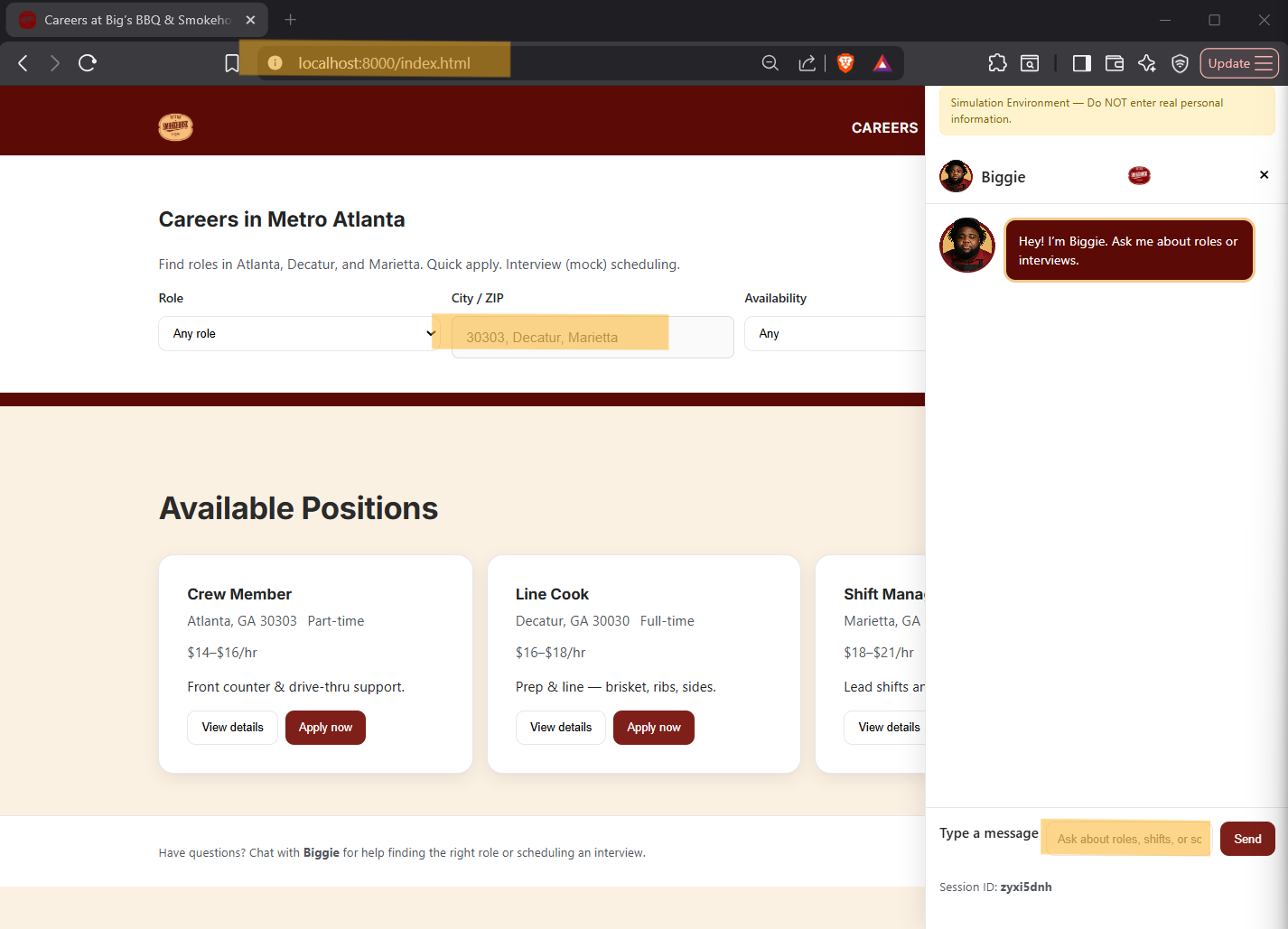
Task: Reload the page with refresh icon
Action: click(88, 63)
